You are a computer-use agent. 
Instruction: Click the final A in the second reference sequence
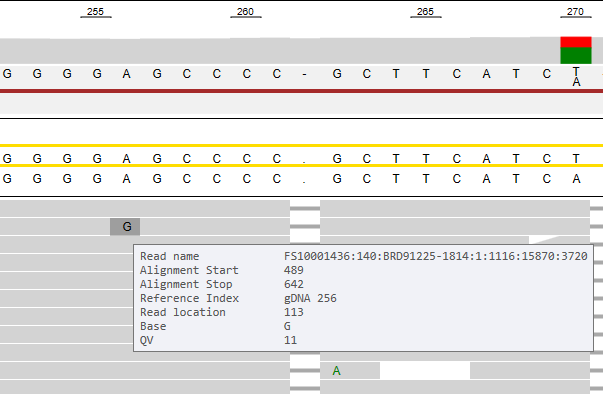click(576, 179)
